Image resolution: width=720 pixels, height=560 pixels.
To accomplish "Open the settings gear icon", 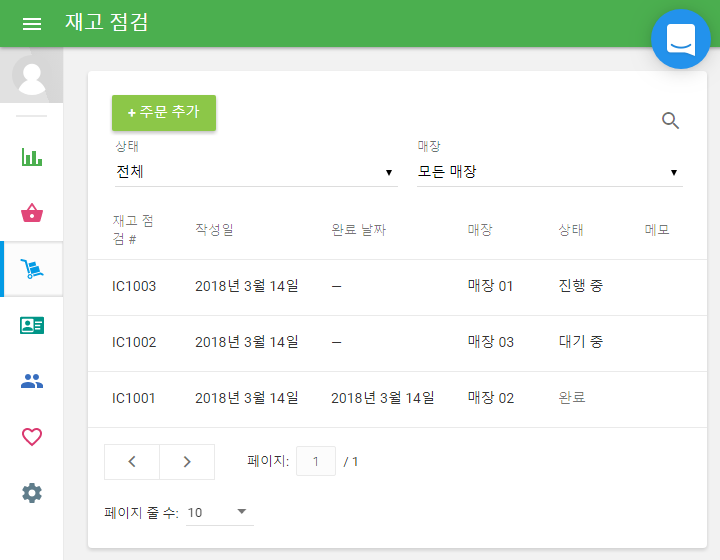I will coord(32,493).
